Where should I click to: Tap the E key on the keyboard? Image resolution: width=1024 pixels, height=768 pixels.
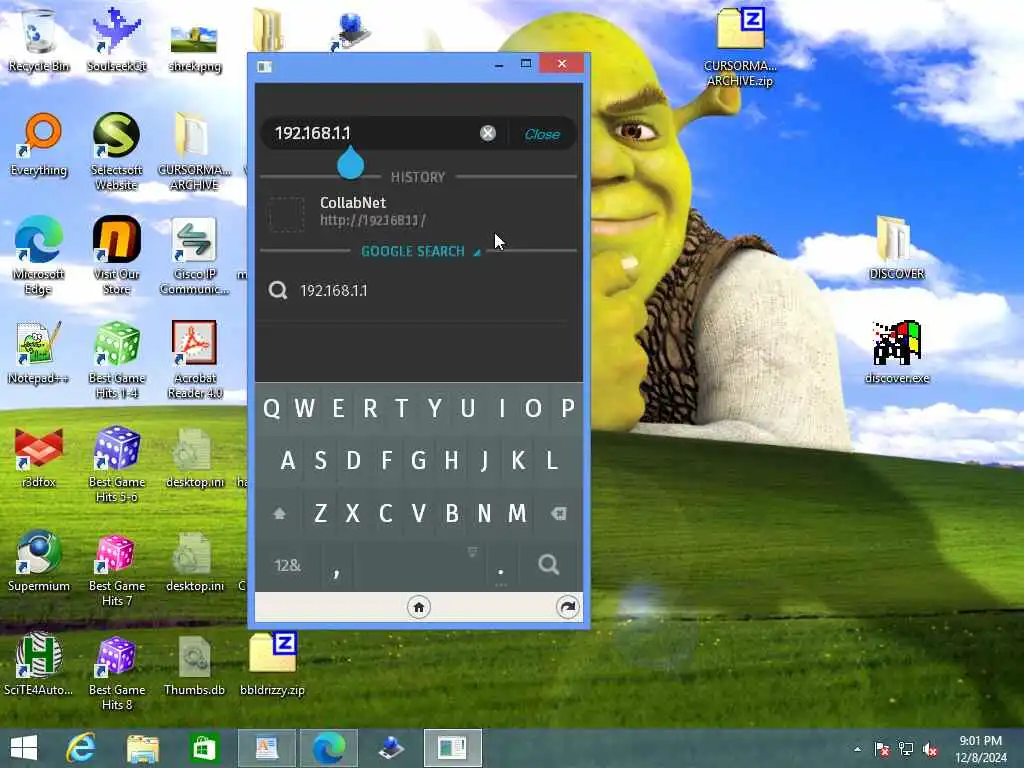click(338, 408)
